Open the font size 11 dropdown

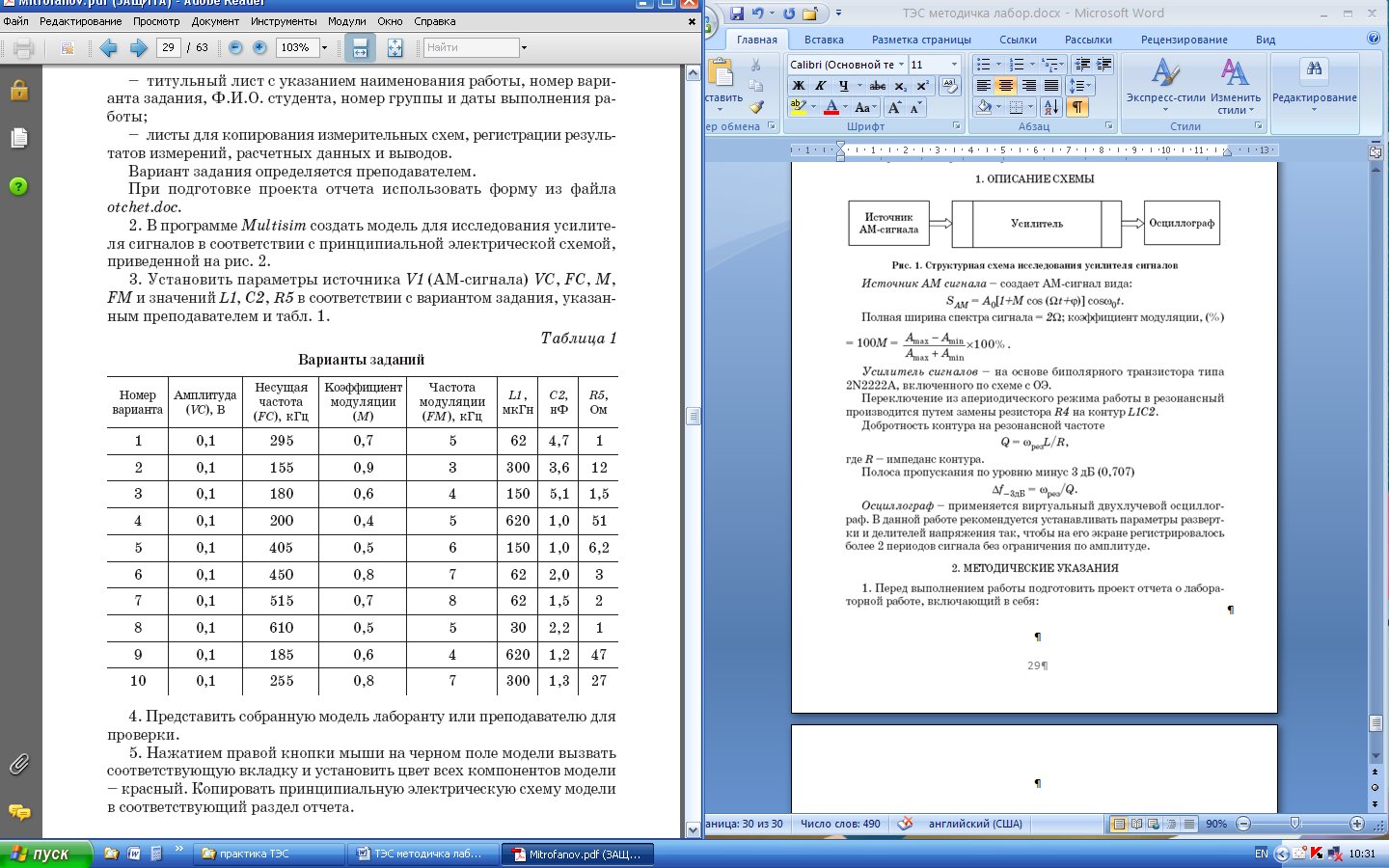(x=955, y=65)
